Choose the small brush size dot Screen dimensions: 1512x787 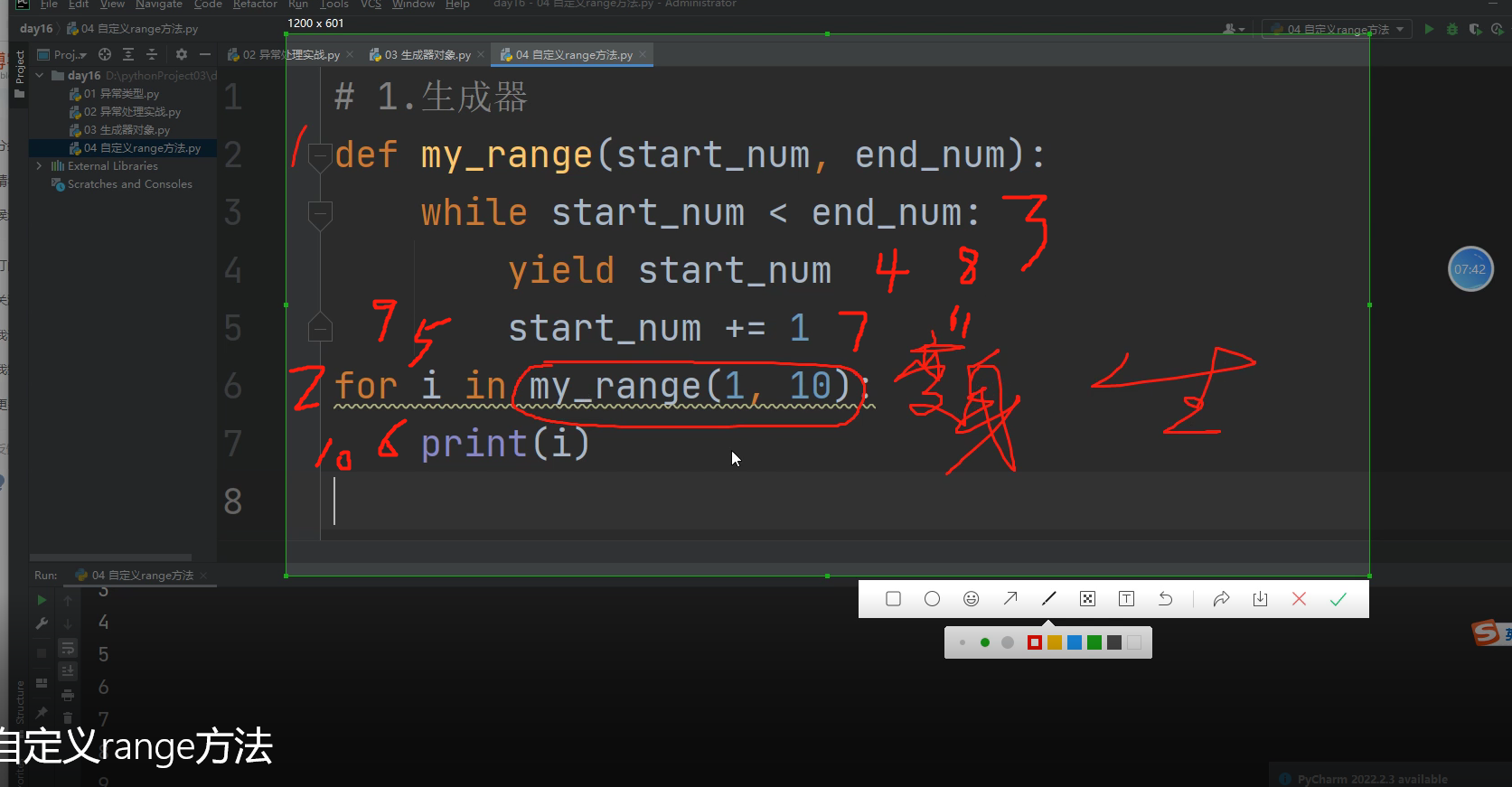[x=963, y=642]
